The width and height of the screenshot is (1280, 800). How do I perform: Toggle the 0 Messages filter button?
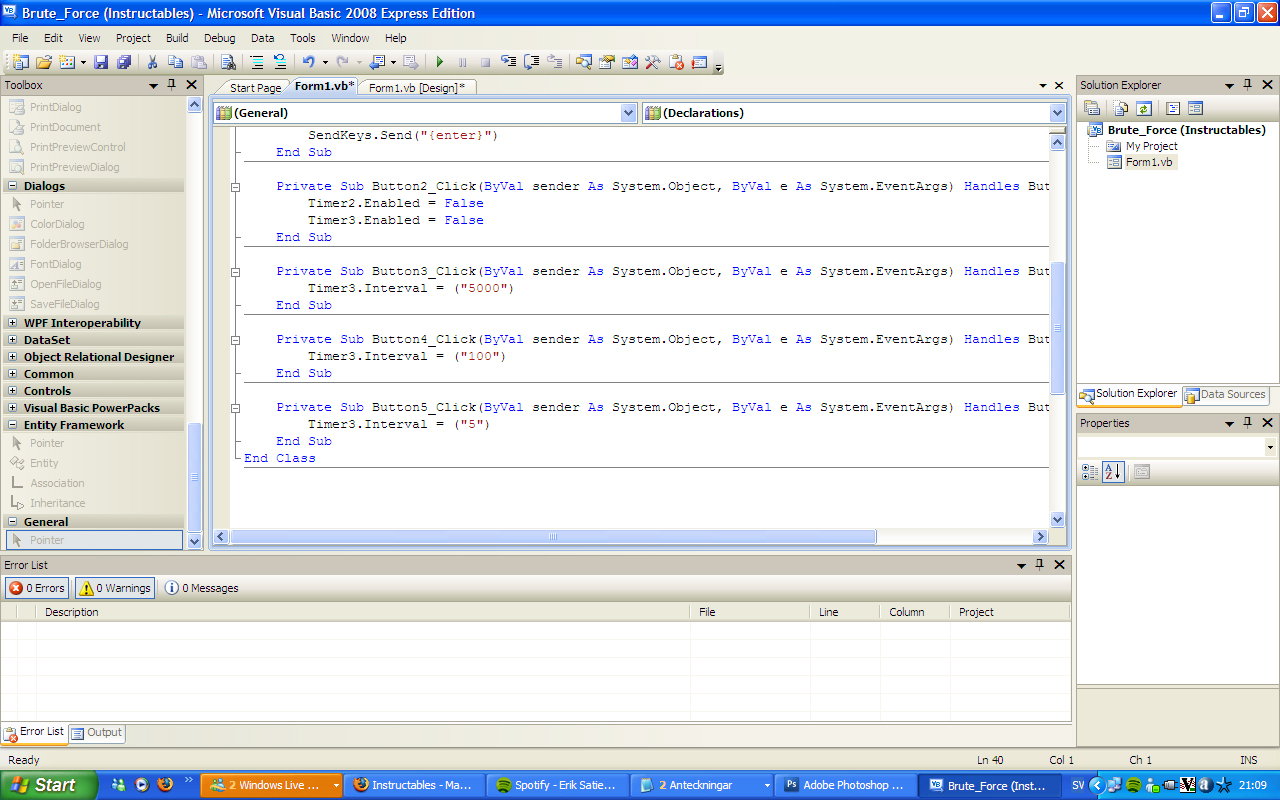pos(201,588)
